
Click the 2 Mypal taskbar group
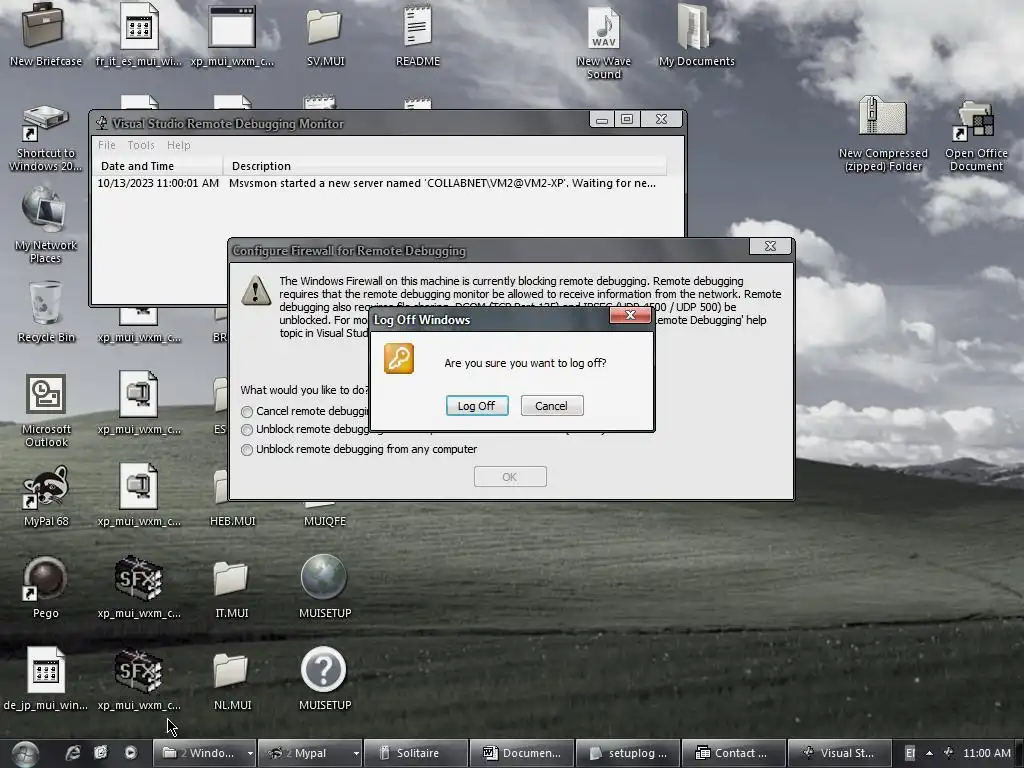(x=304, y=753)
